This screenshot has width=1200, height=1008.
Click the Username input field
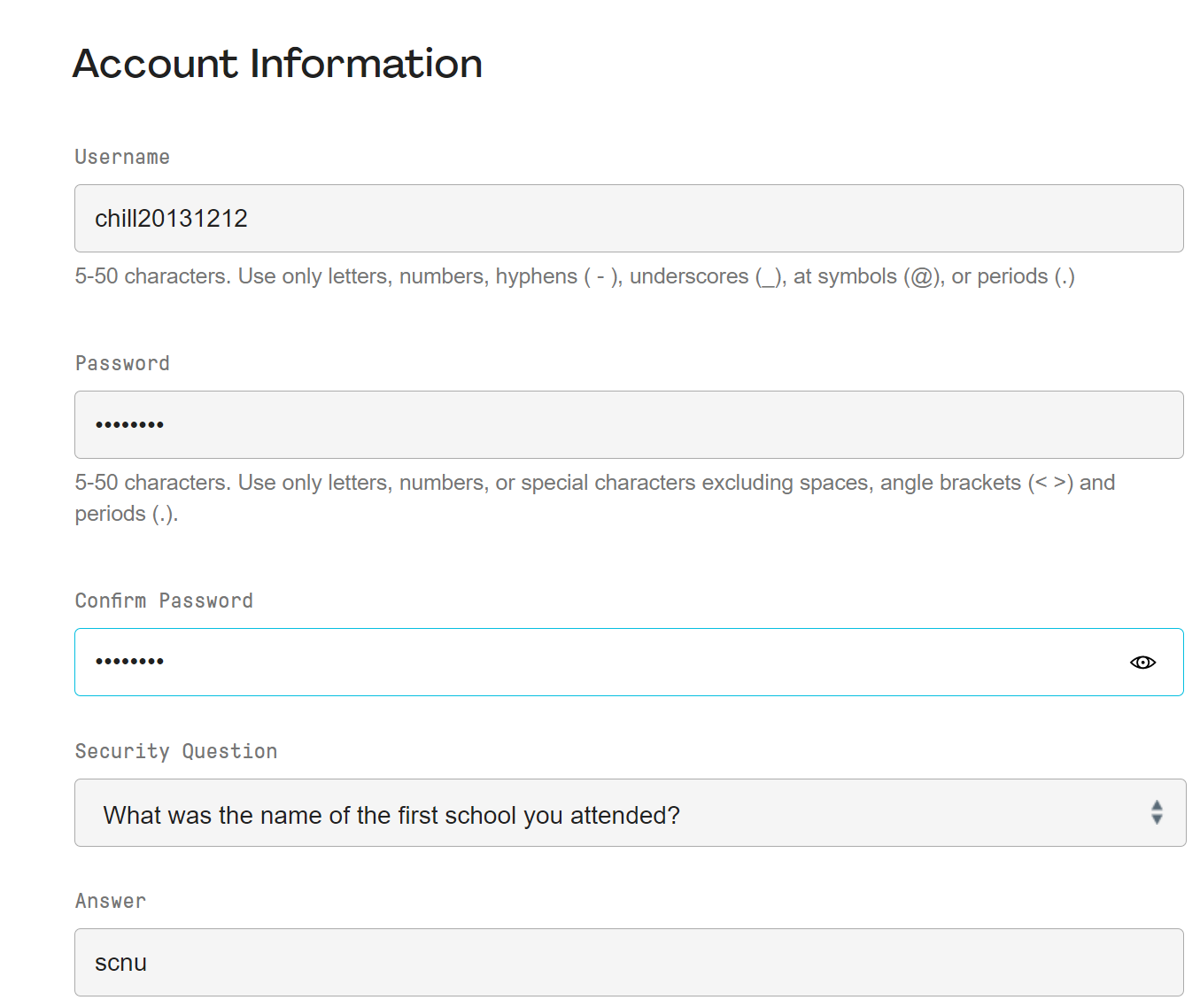[629, 219]
